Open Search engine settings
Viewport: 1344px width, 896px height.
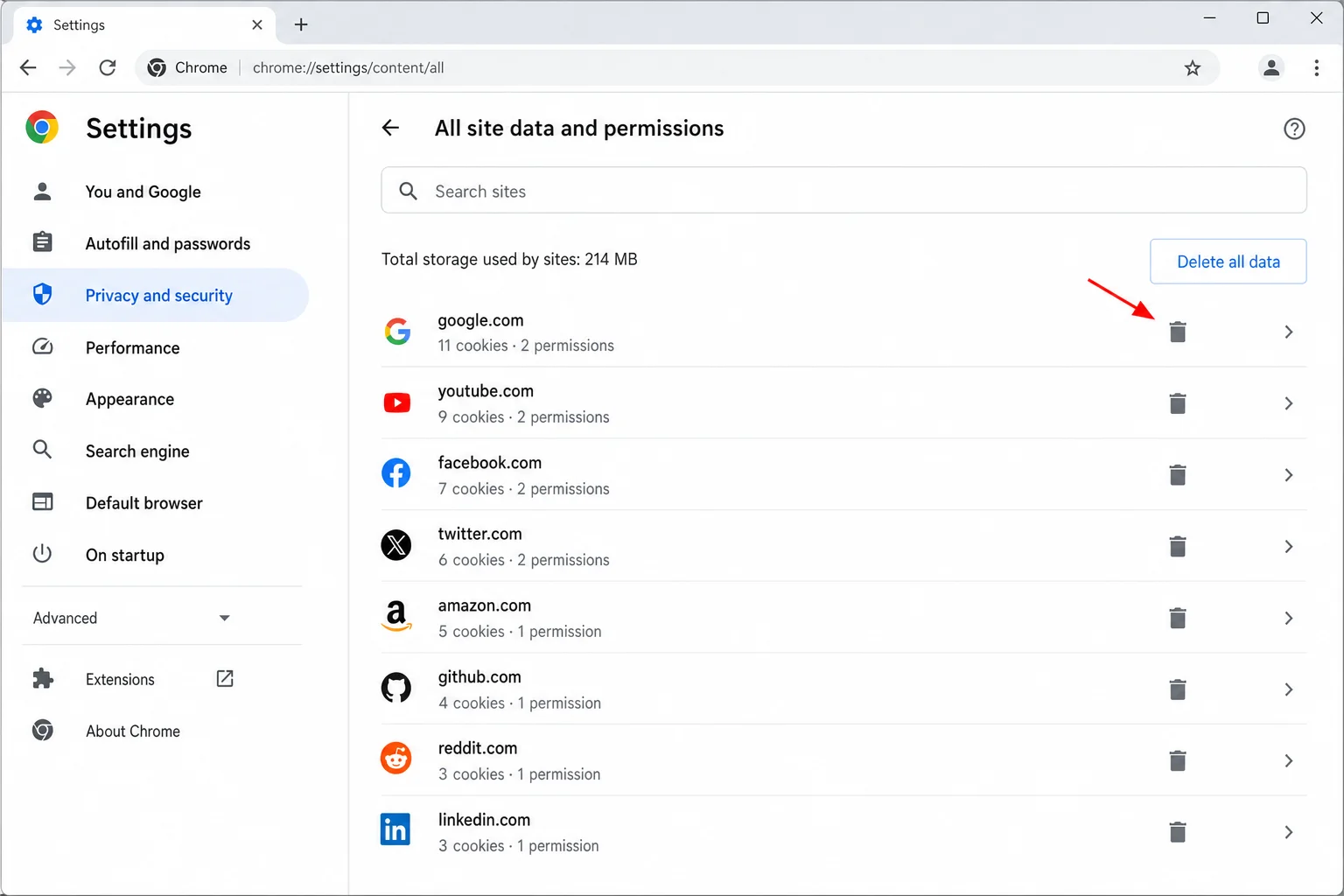pos(156,451)
